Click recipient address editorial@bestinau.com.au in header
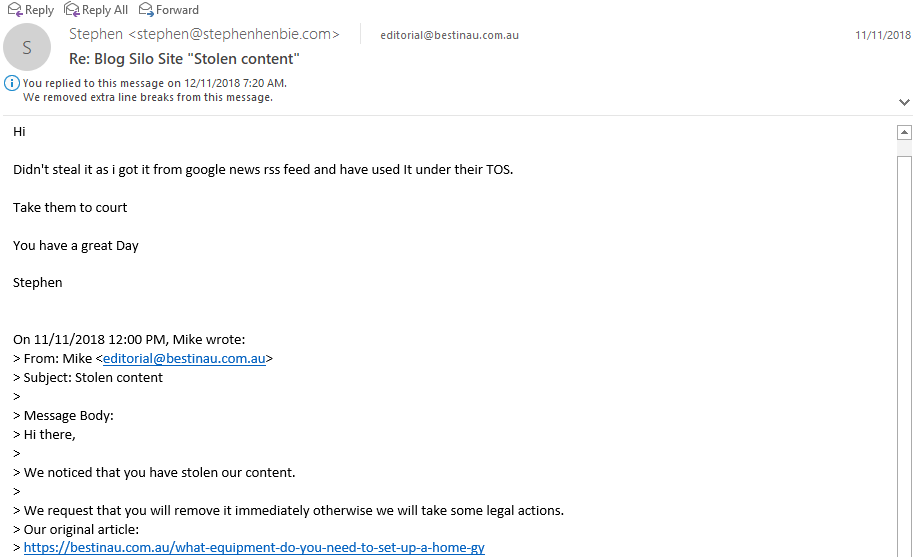Image resolution: width=916 pixels, height=557 pixels. pyautogui.click(x=449, y=35)
